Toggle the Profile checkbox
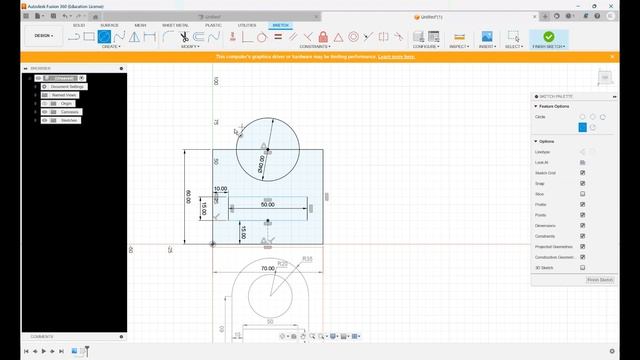Viewport: 640px width, 360px height. coord(582,204)
